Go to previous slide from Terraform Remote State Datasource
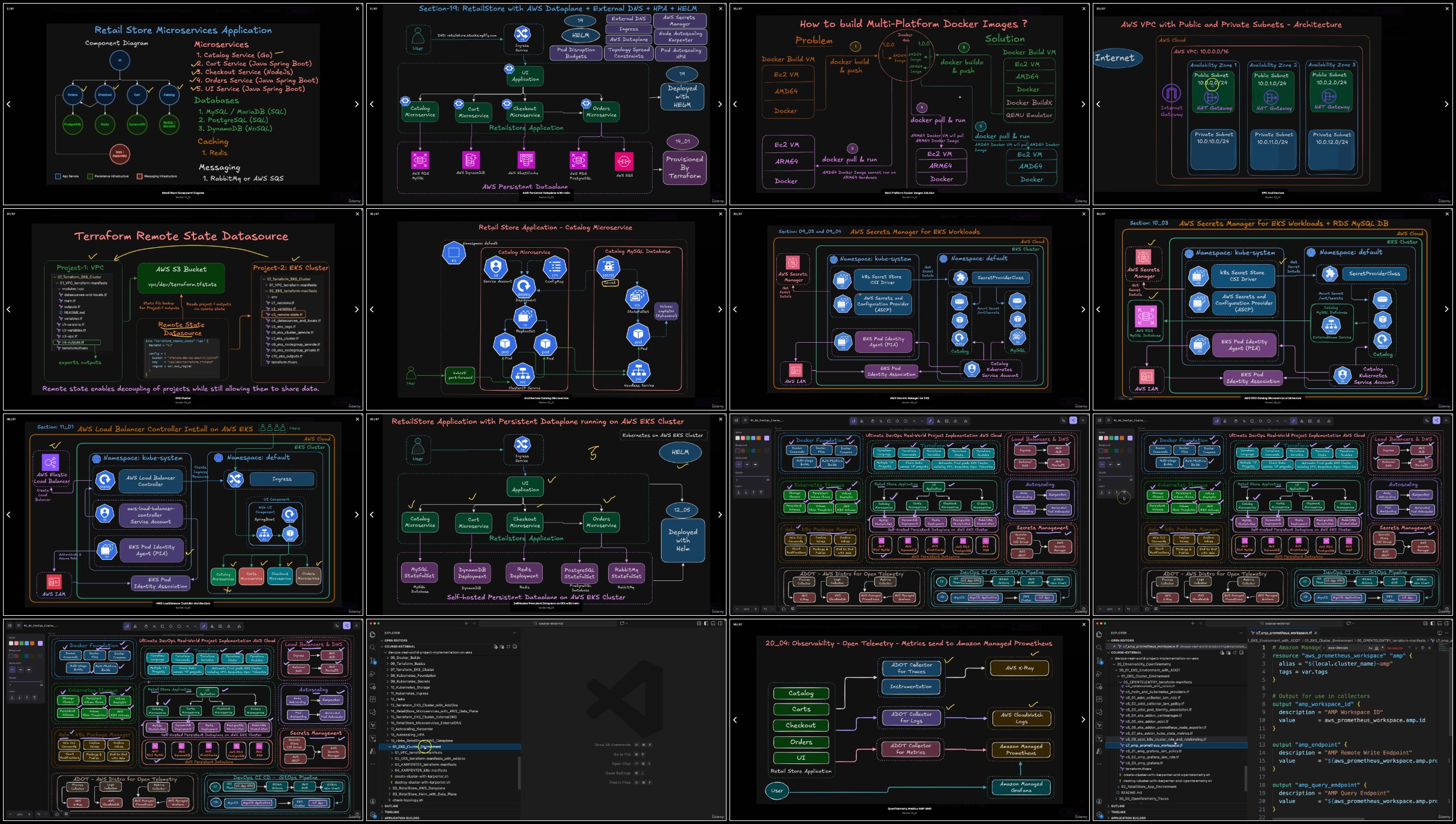 [8, 310]
